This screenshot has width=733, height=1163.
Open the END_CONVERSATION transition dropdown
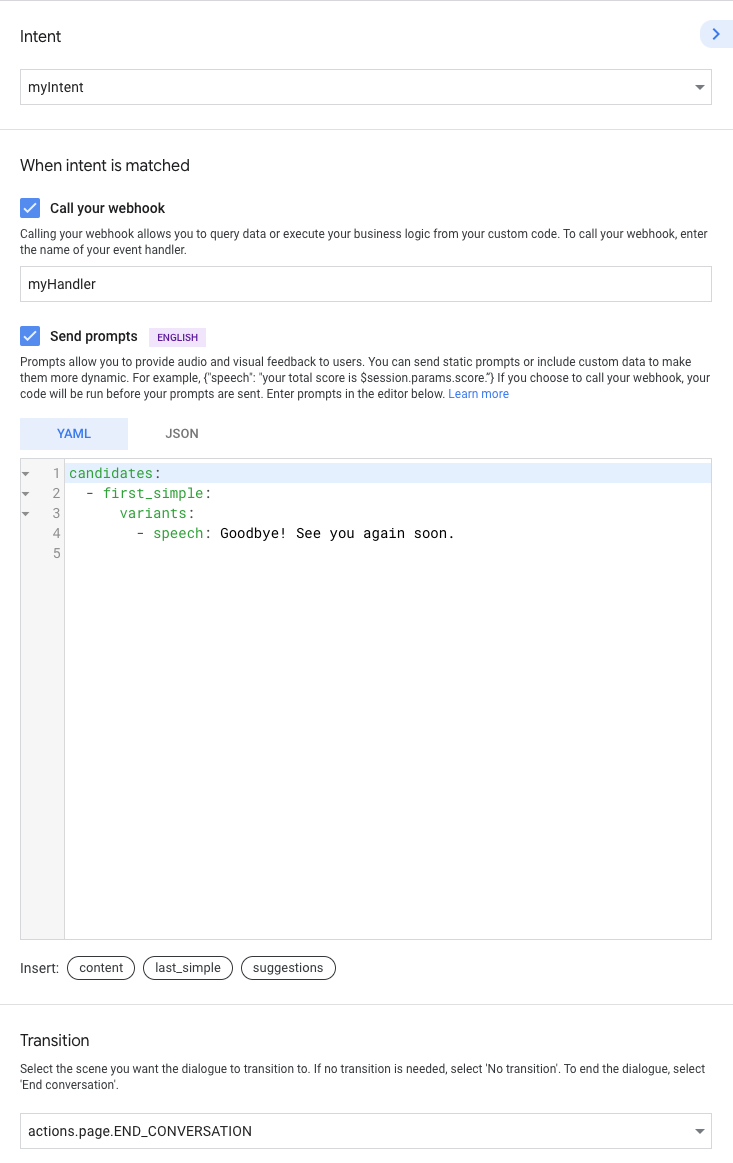point(366,1131)
